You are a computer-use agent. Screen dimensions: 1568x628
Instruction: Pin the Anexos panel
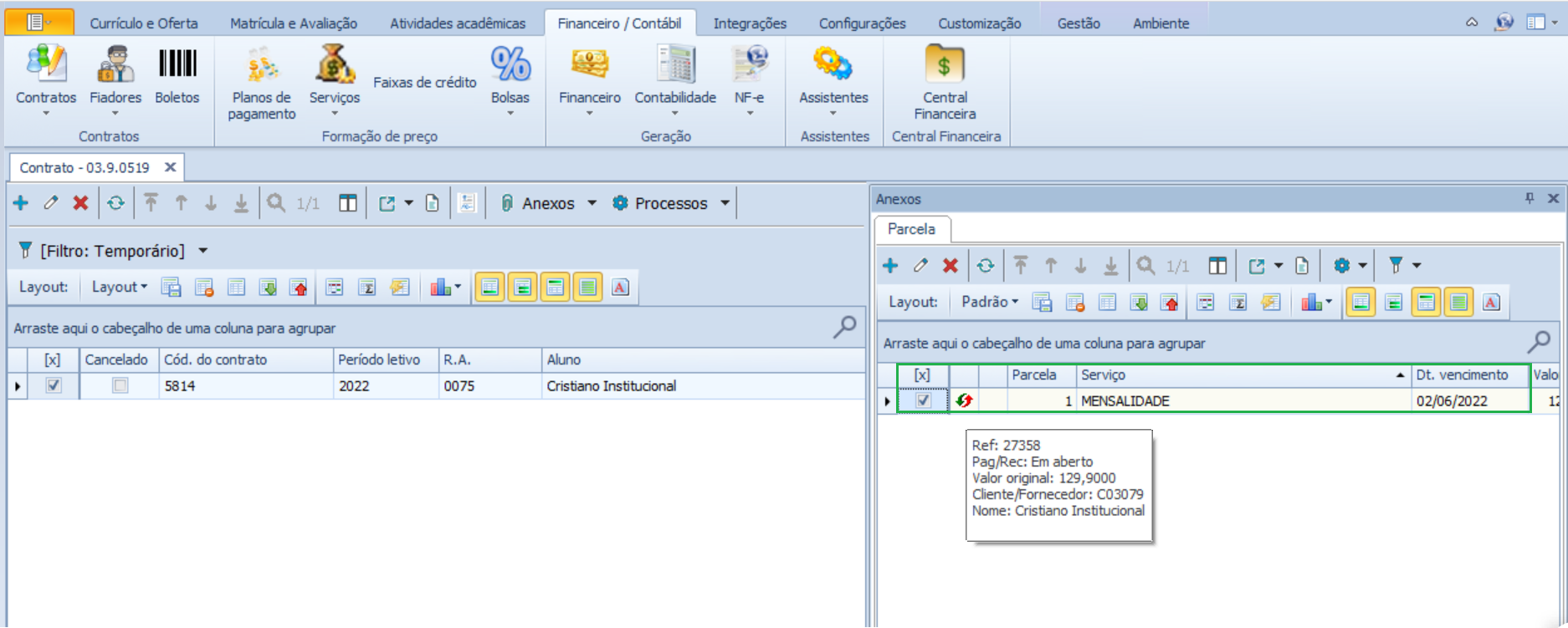click(x=1530, y=199)
